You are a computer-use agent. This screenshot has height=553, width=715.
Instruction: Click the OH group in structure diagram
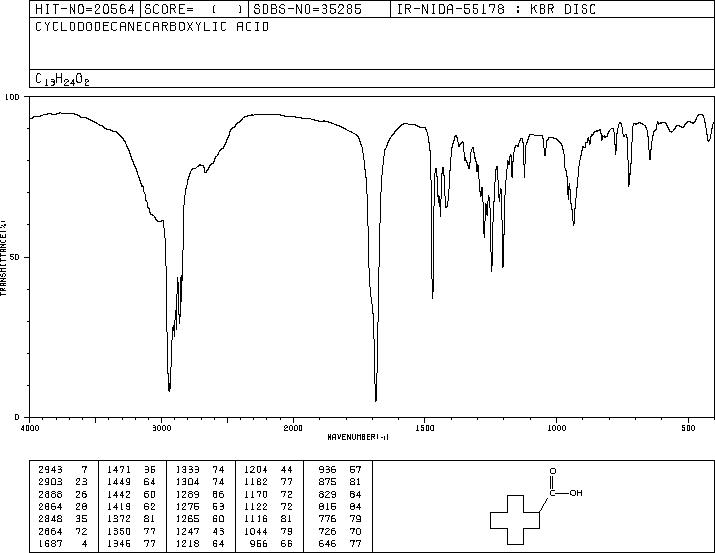(x=576, y=493)
